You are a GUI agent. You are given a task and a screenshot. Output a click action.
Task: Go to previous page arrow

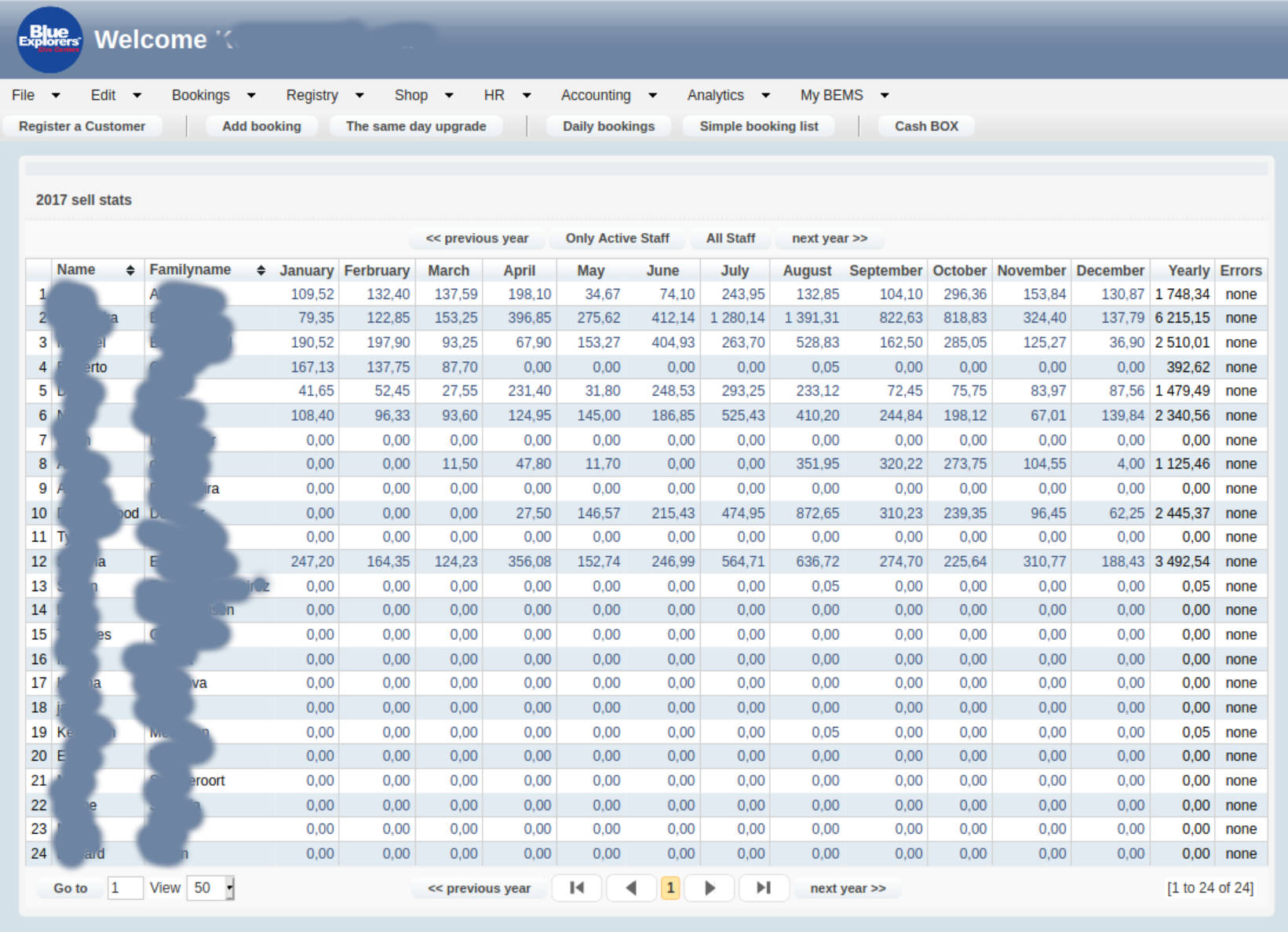(x=631, y=888)
